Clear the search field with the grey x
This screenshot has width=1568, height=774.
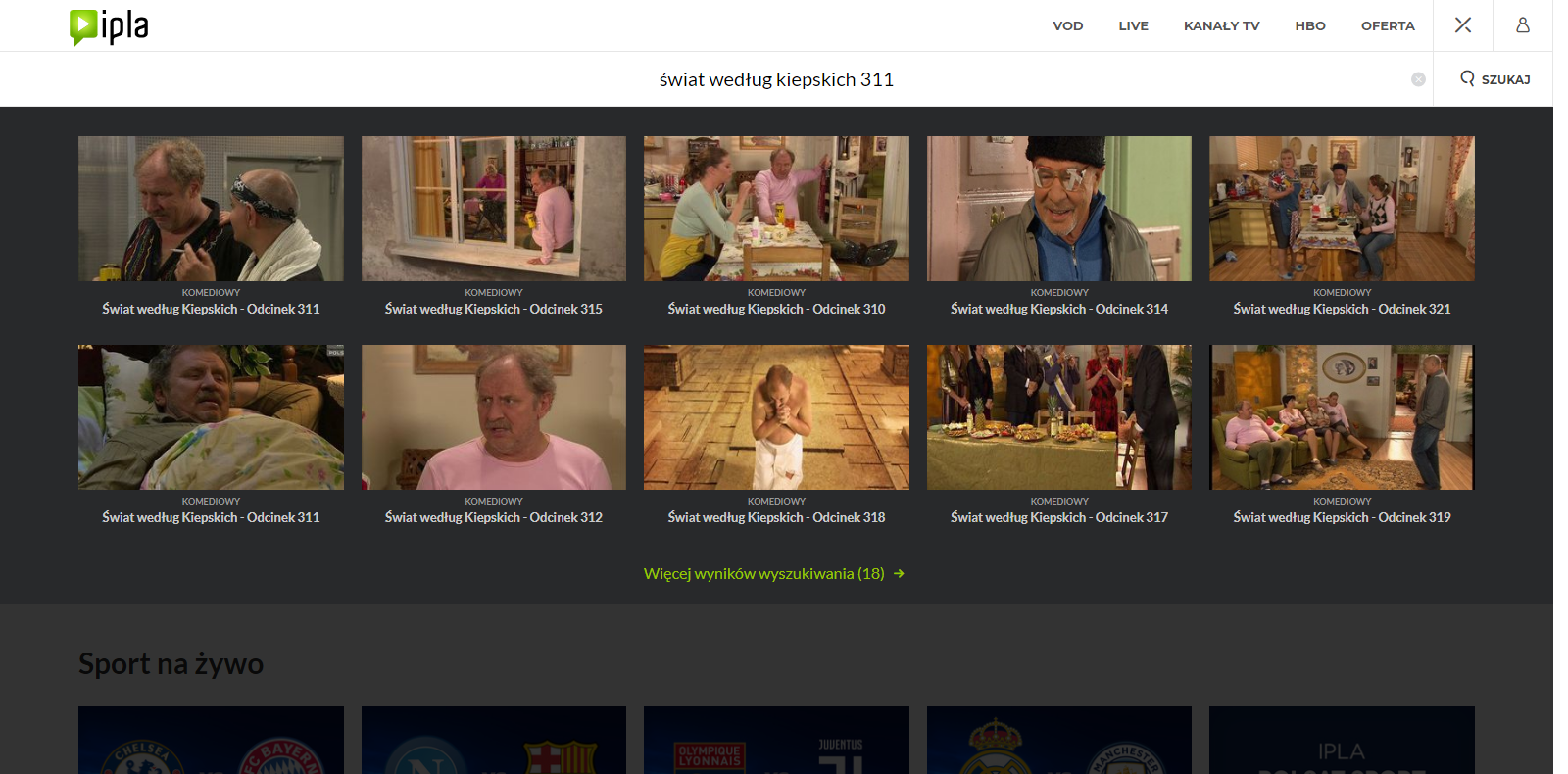1418,79
